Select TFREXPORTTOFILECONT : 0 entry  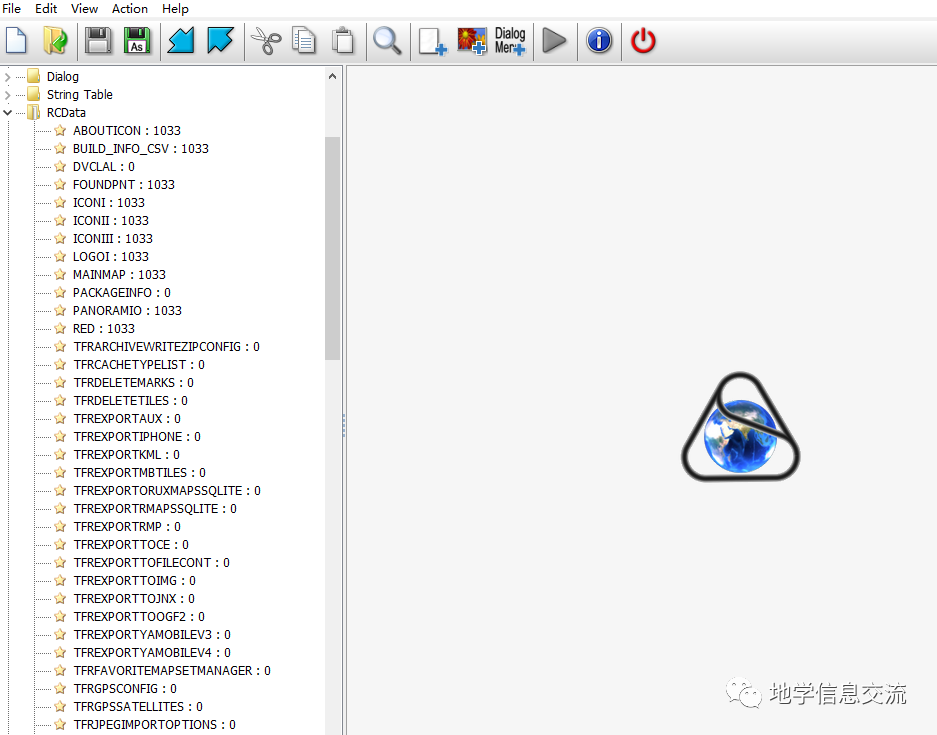151,562
